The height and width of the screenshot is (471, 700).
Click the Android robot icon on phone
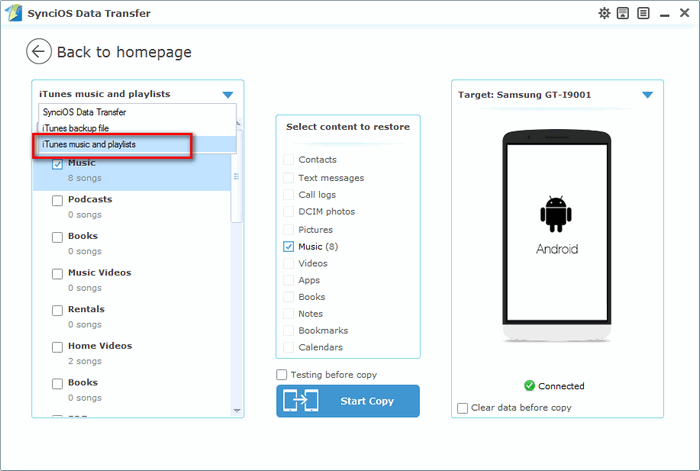[556, 214]
